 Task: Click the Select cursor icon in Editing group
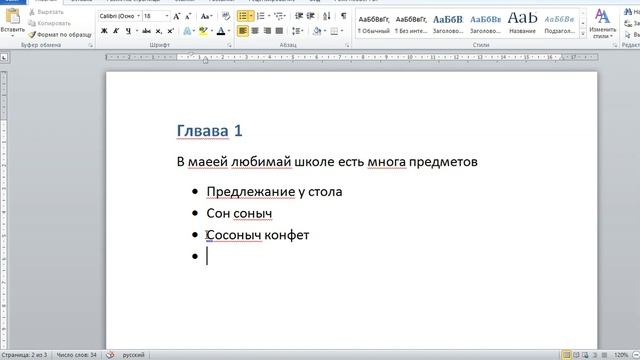628,36
